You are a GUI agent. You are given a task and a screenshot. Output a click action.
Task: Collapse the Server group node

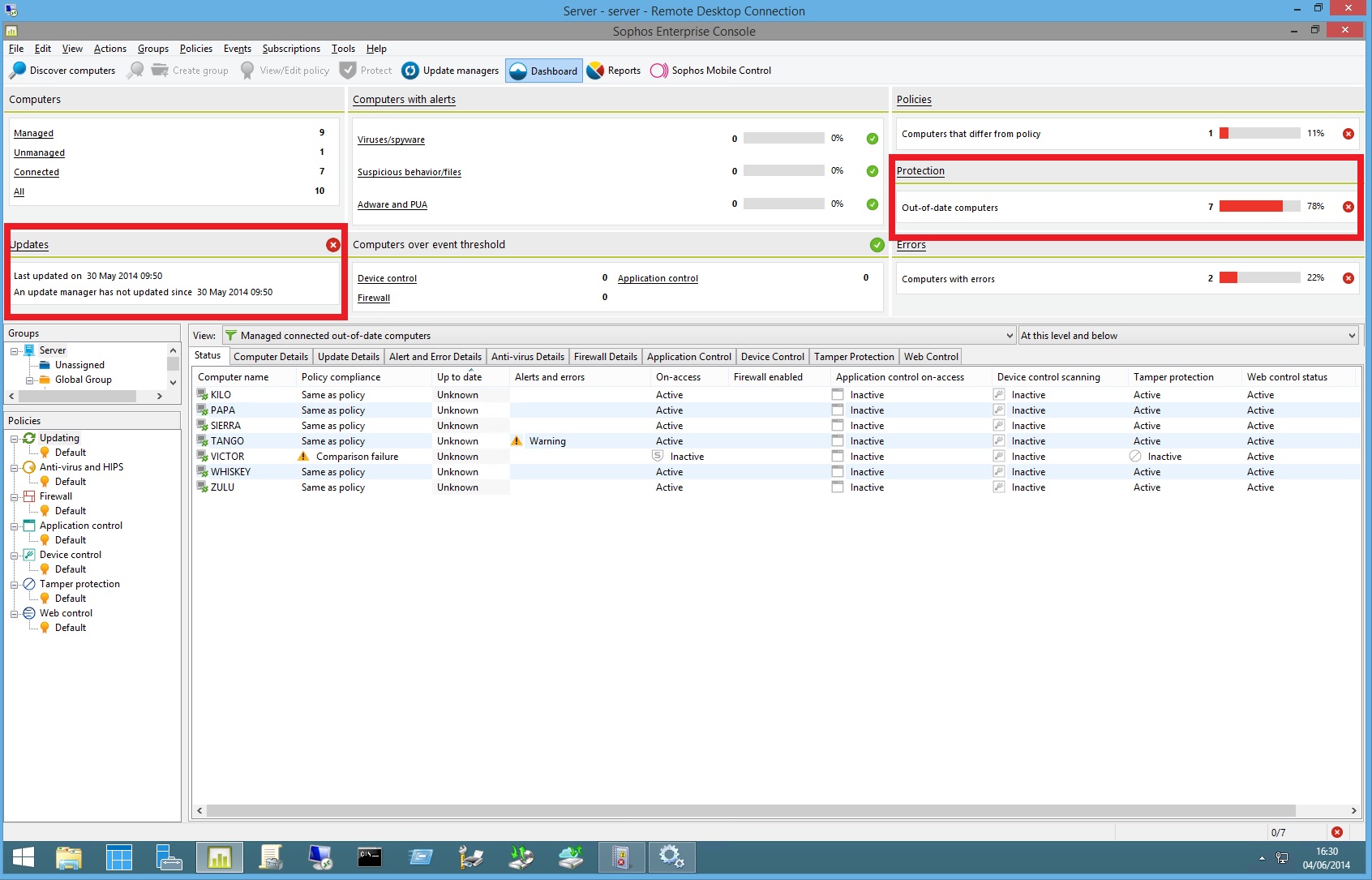pos(15,351)
